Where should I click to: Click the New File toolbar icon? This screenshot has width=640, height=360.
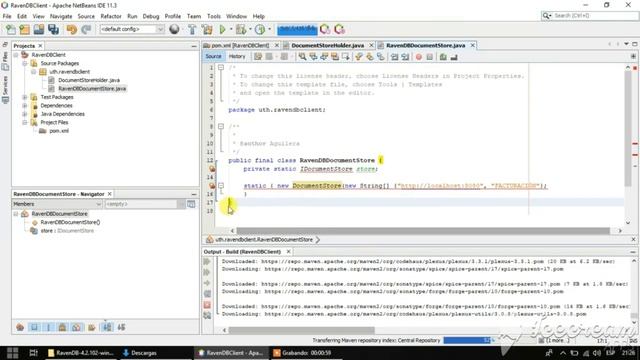[x=11, y=29]
